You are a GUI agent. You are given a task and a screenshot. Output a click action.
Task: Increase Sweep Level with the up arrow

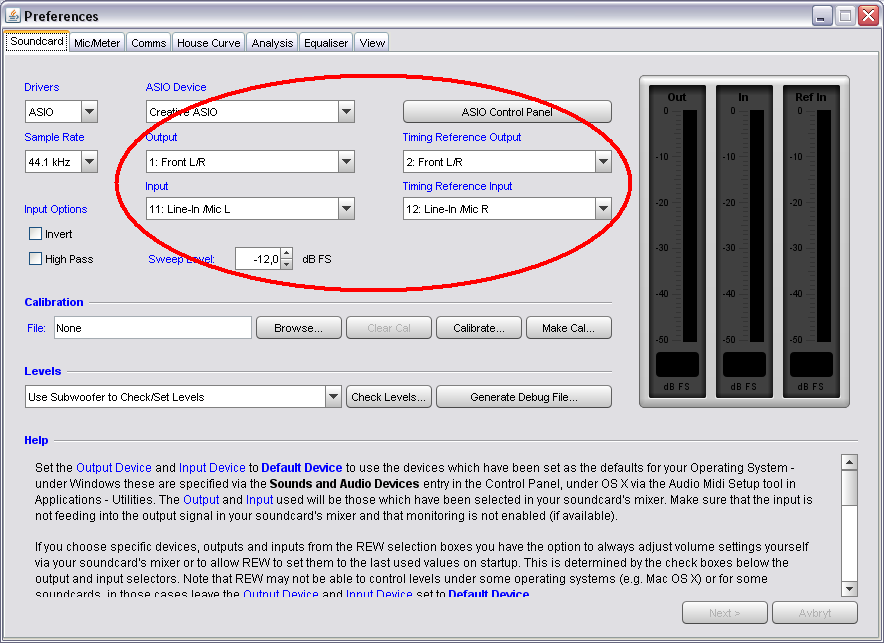coord(286,253)
